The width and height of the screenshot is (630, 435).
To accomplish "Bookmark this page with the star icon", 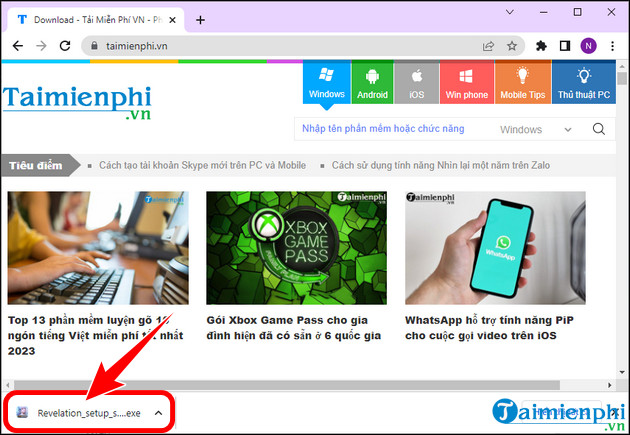I will click(x=511, y=46).
